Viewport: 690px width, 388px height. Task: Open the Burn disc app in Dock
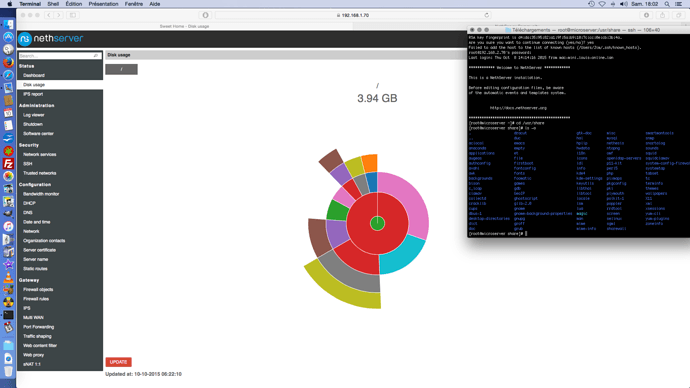click(x=8, y=302)
